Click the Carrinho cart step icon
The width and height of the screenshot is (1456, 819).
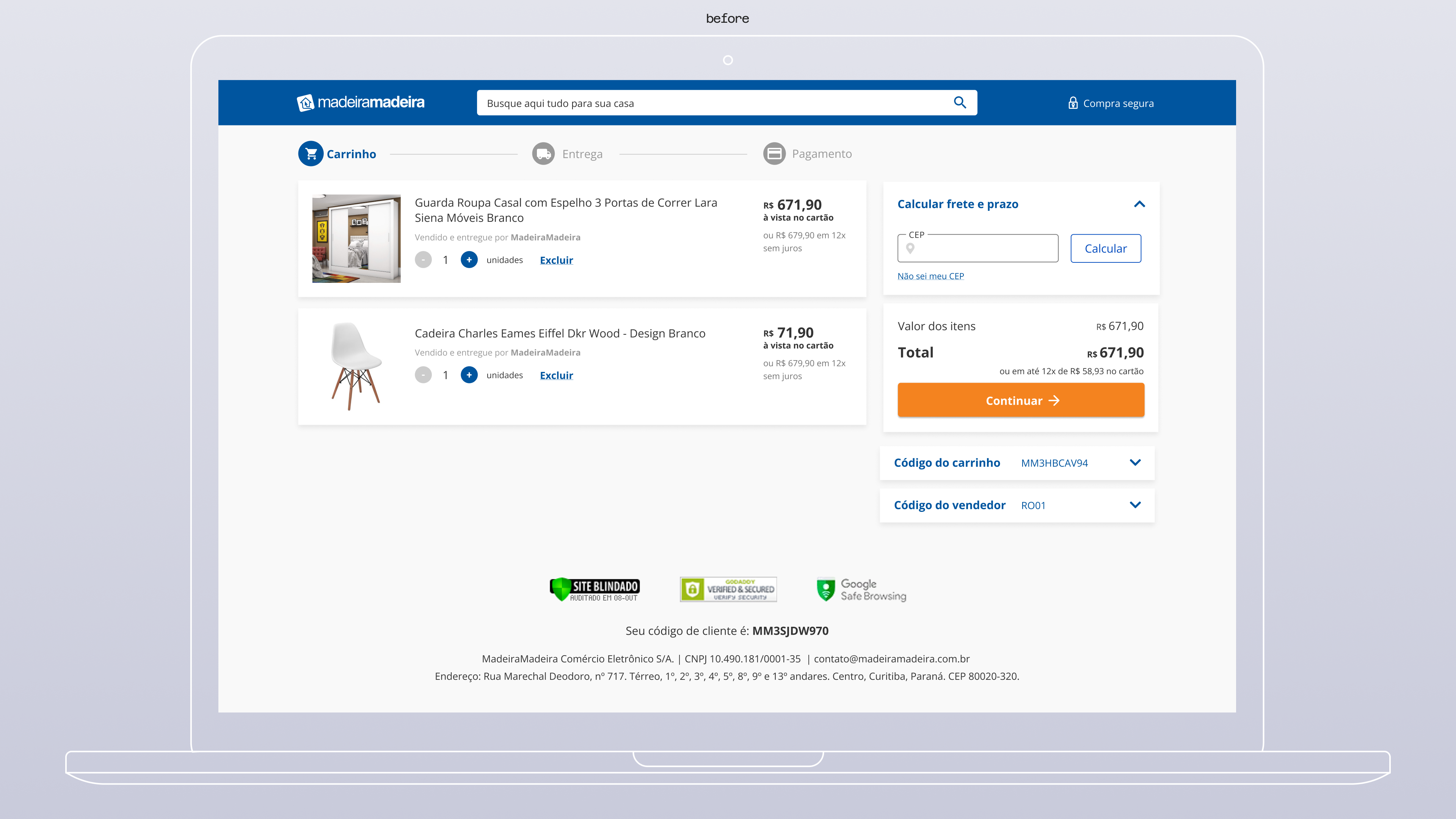(311, 154)
